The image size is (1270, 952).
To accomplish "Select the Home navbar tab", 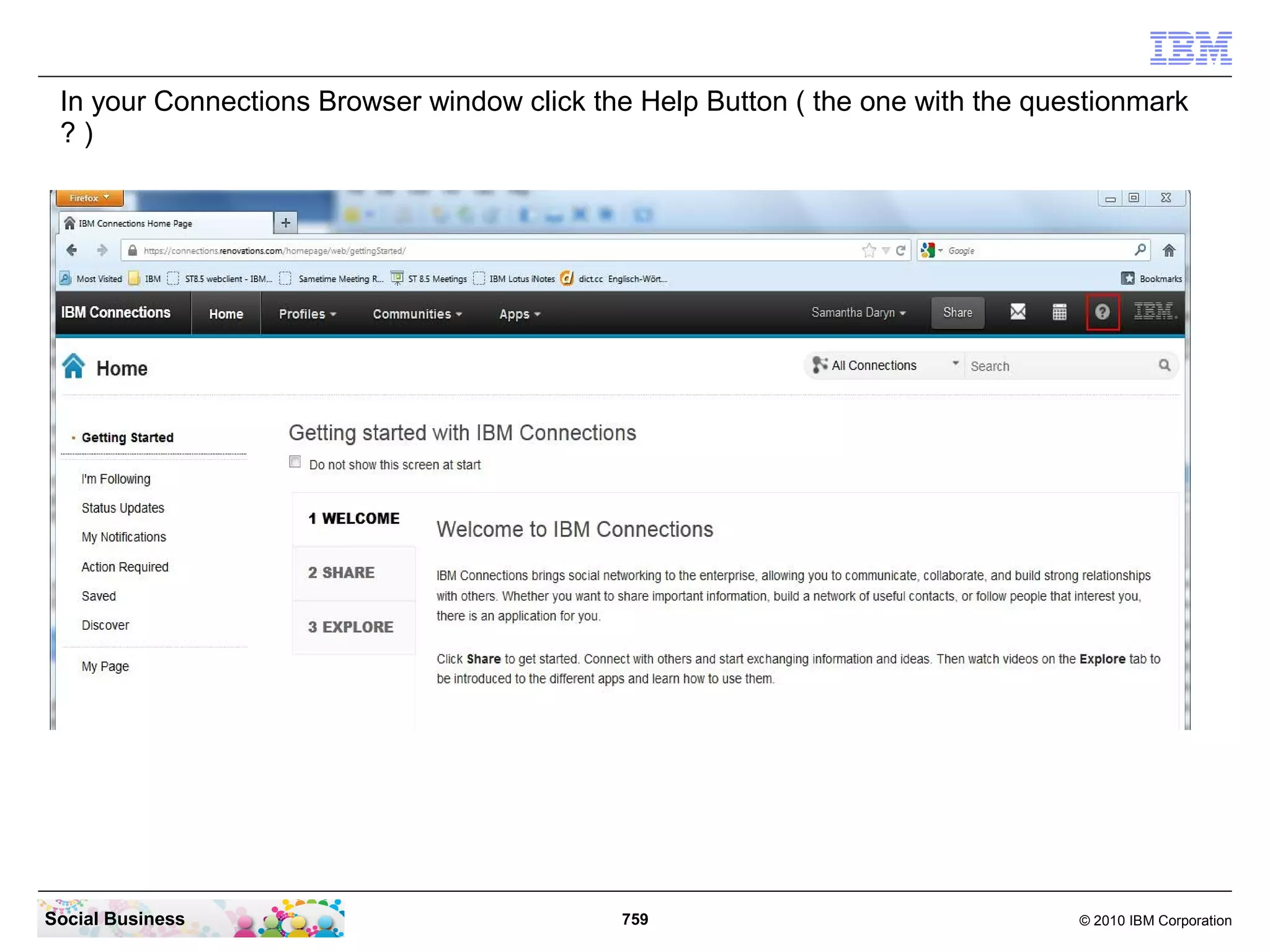I will [x=226, y=314].
